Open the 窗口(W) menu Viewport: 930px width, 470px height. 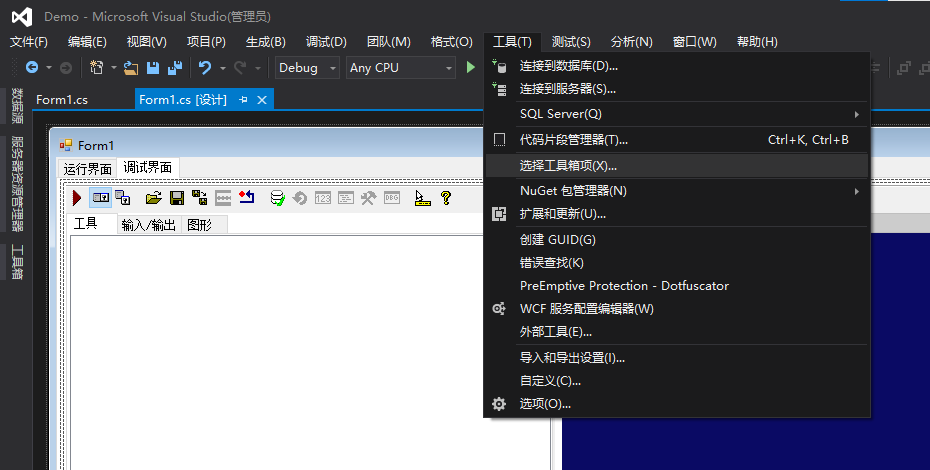[695, 42]
